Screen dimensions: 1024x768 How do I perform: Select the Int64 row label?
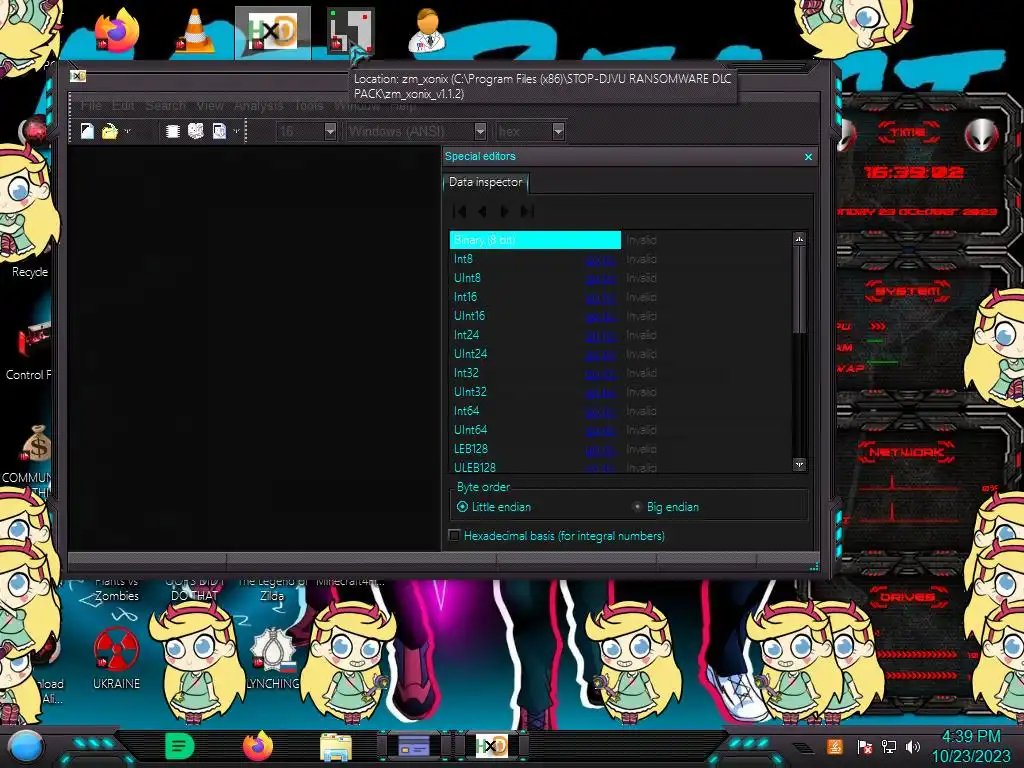tap(466, 411)
